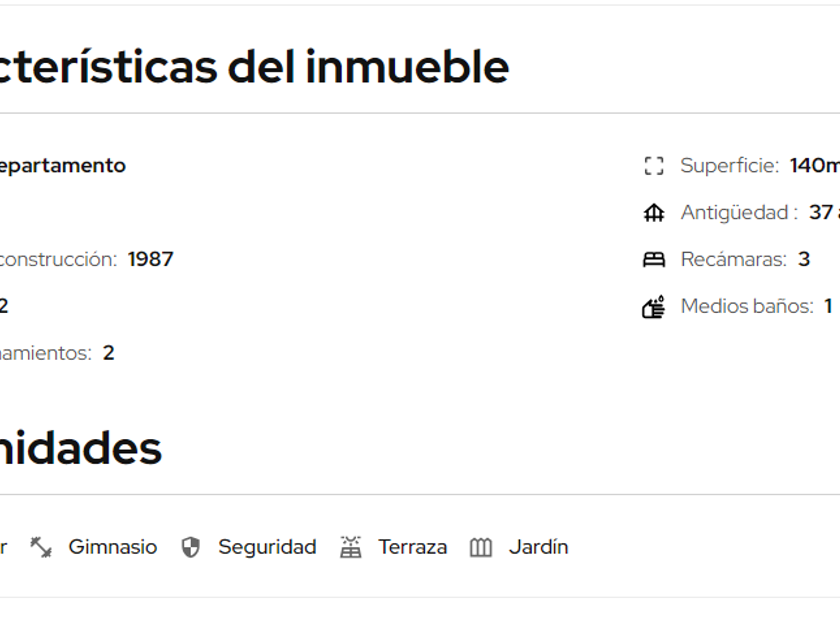
Task: Select the Jardín amenity label
Action: [x=538, y=547]
